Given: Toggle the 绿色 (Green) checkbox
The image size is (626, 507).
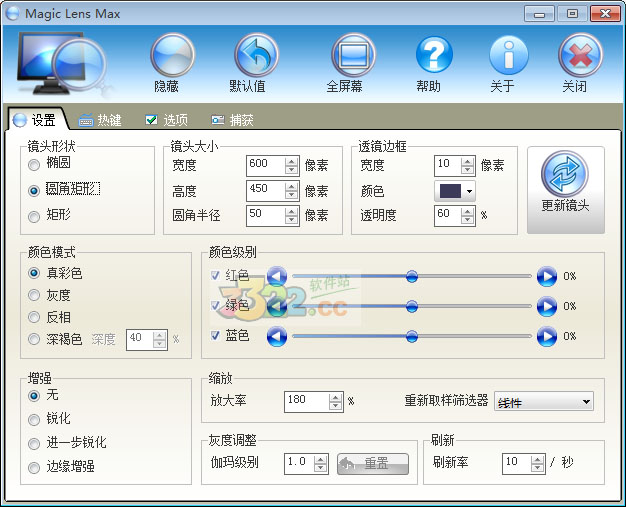Looking at the screenshot, I should click(215, 305).
